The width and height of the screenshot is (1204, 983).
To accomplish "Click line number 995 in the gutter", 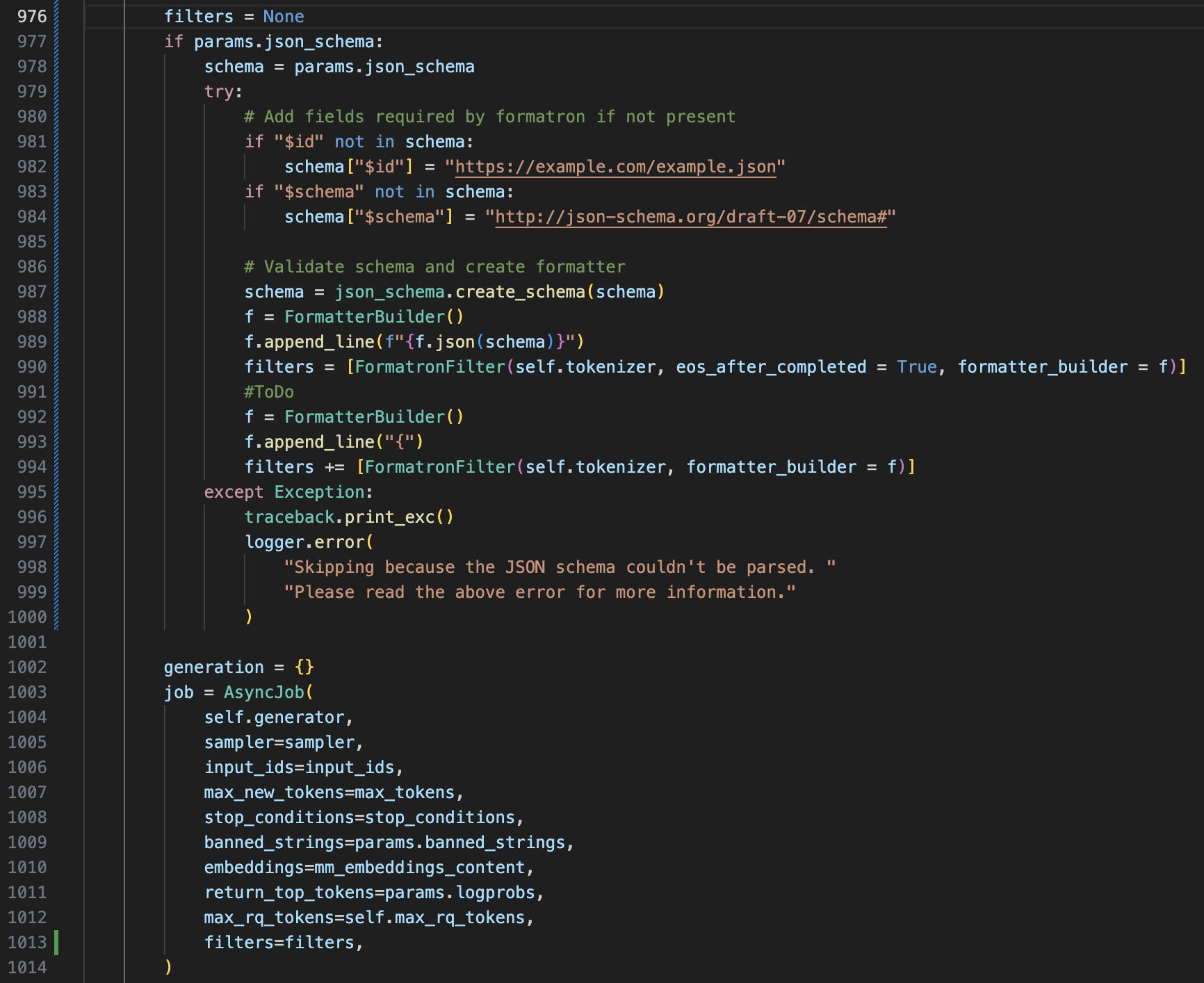I will pyautogui.click(x=32, y=492).
